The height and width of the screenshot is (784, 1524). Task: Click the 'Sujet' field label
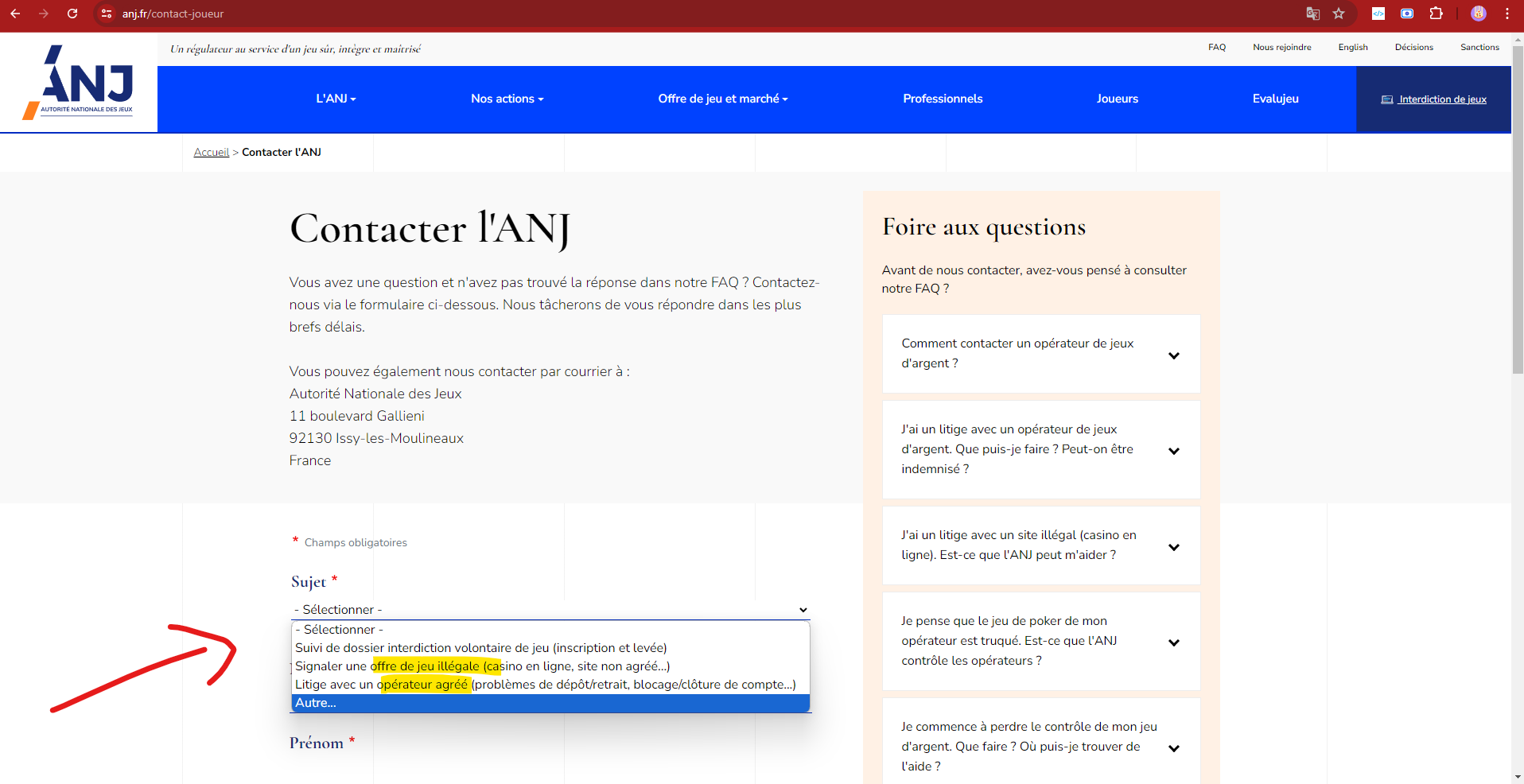309,582
